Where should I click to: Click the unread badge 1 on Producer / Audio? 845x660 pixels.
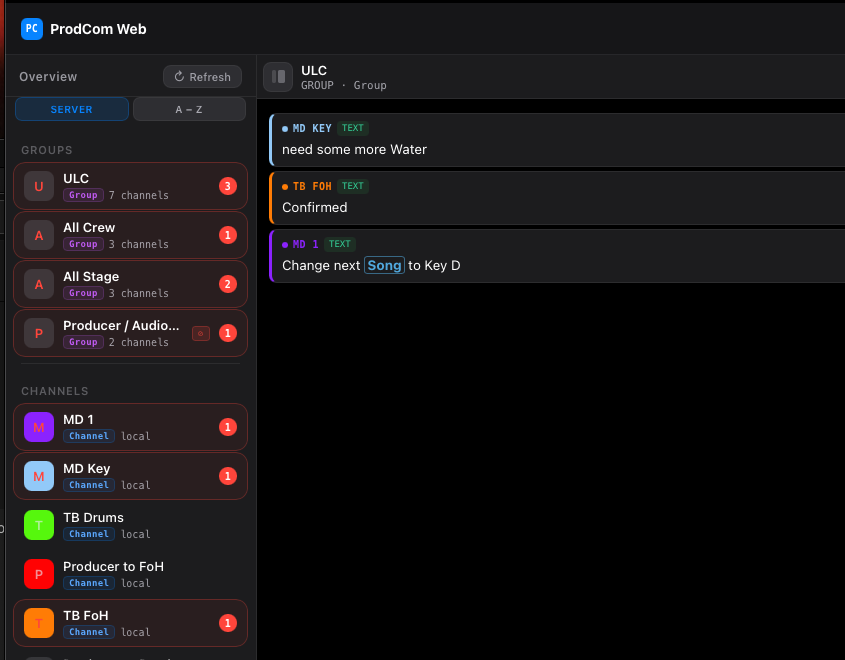click(x=228, y=334)
